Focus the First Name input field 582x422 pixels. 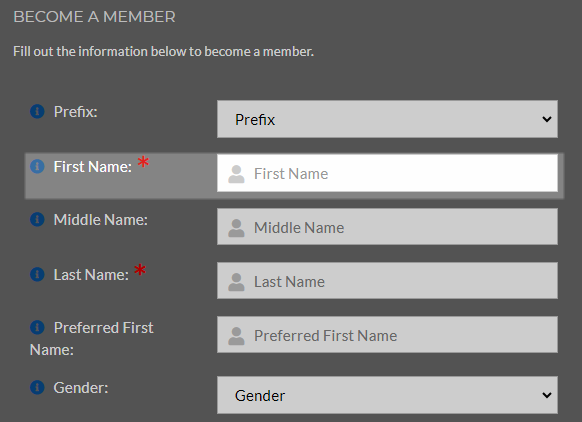(x=387, y=173)
